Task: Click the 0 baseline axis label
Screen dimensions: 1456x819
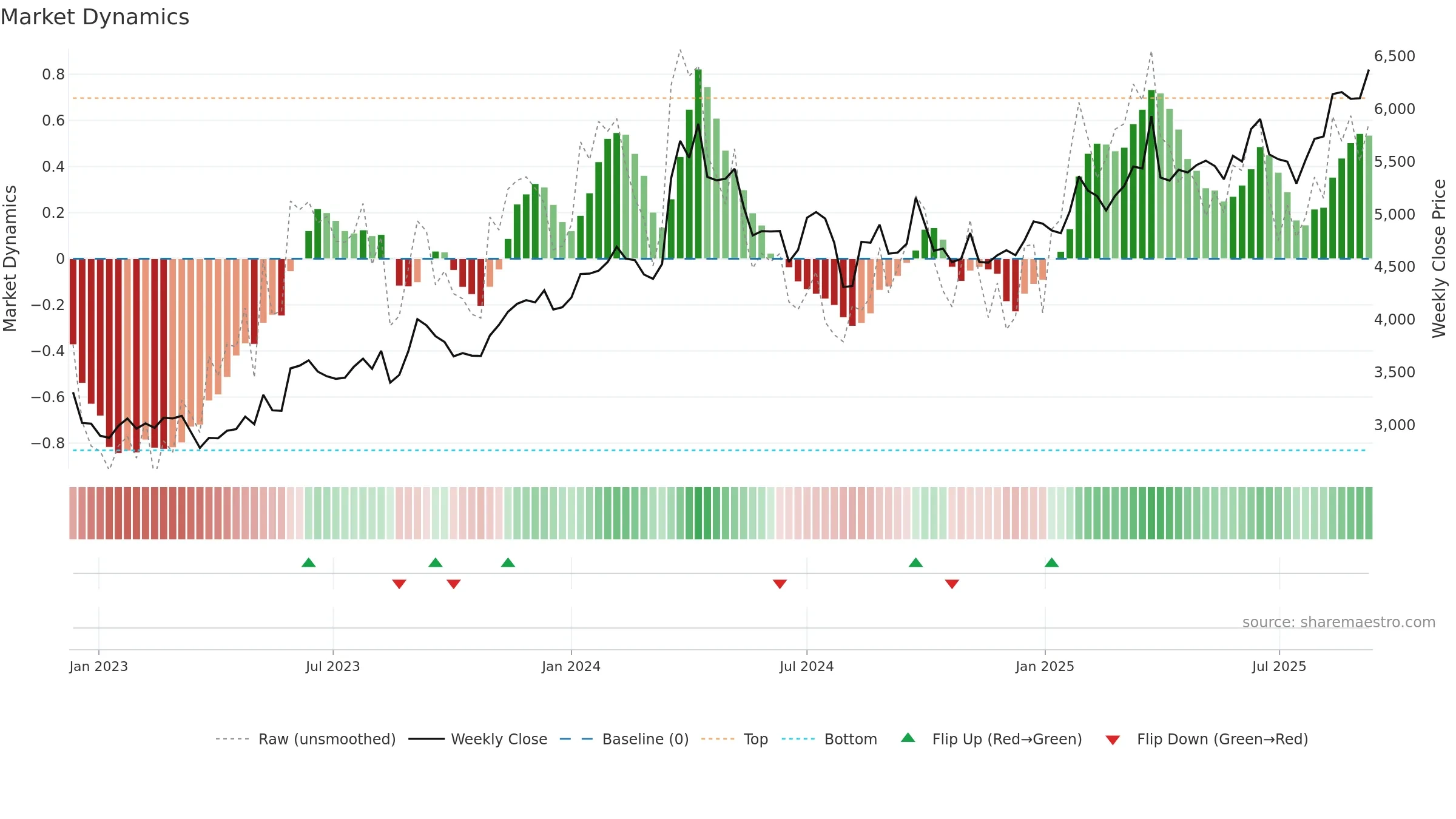Action: point(60,259)
